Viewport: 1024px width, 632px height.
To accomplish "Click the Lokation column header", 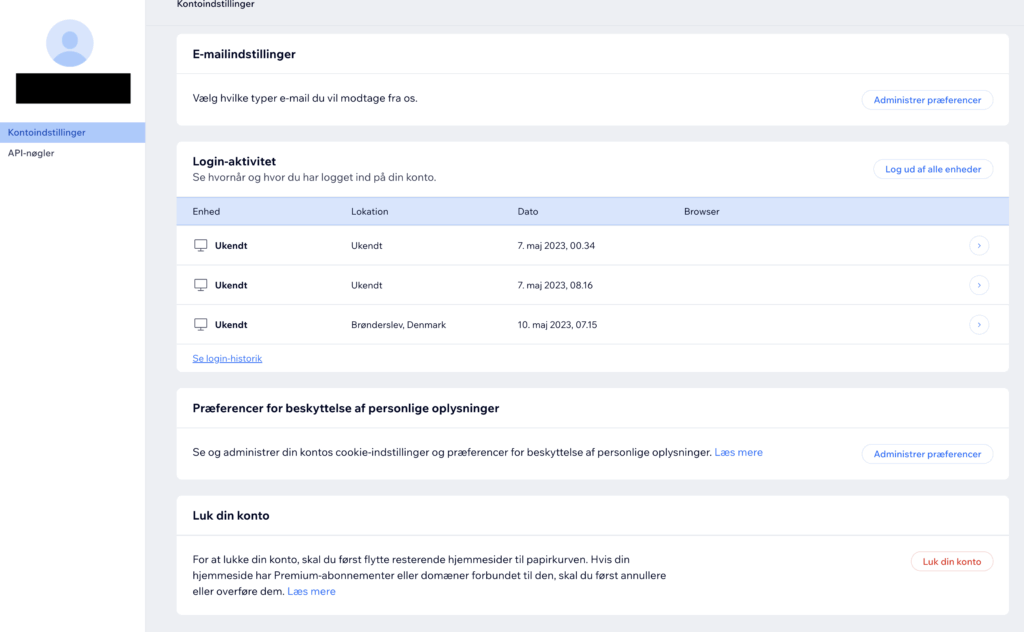I will pyautogui.click(x=369, y=212).
